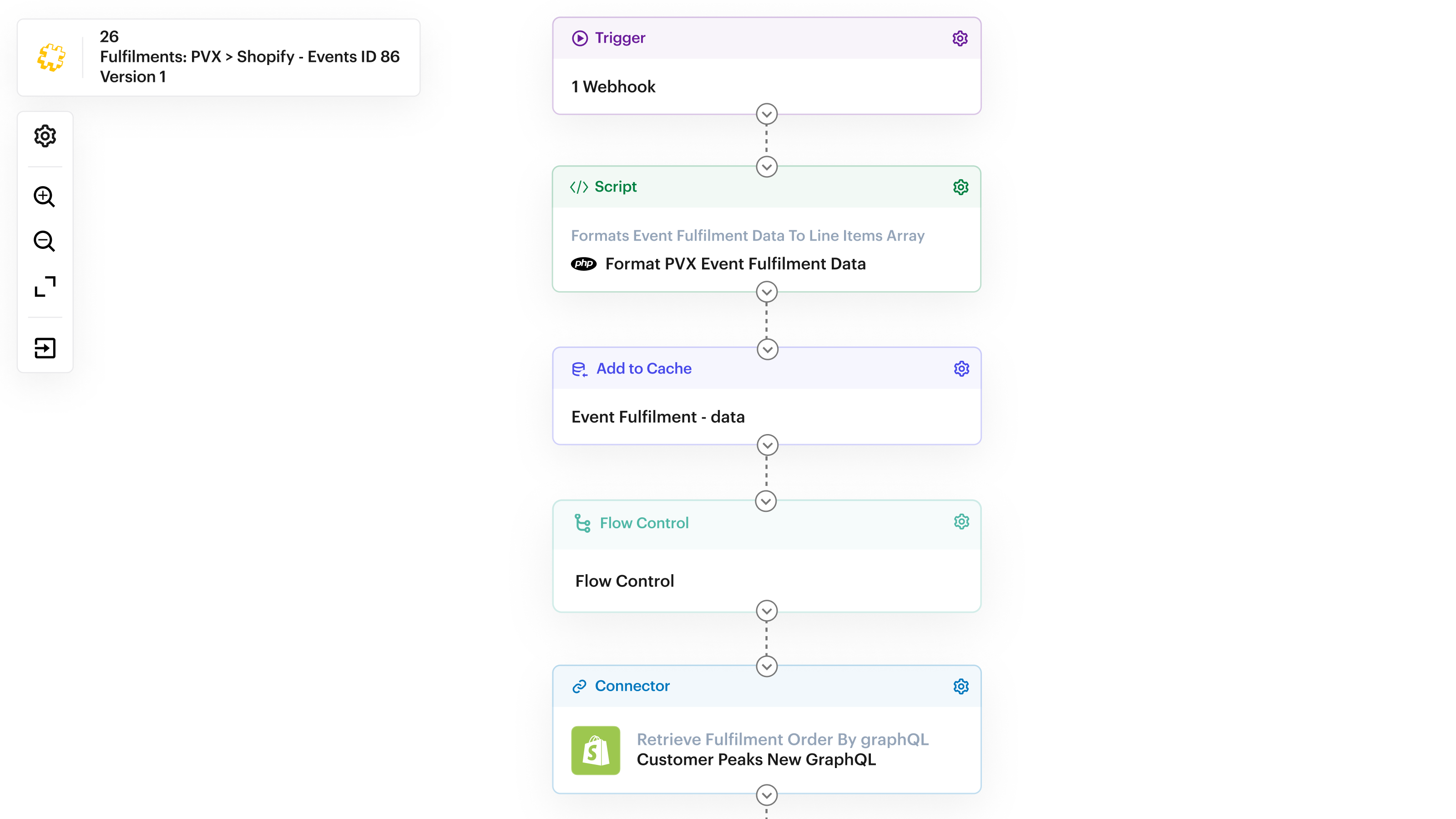
Task: Open settings gear in left toolbar
Action: [x=45, y=136]
